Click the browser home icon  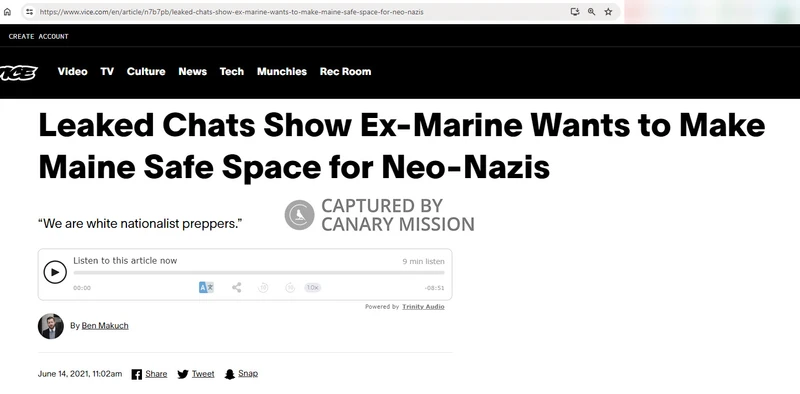[7, 12]
